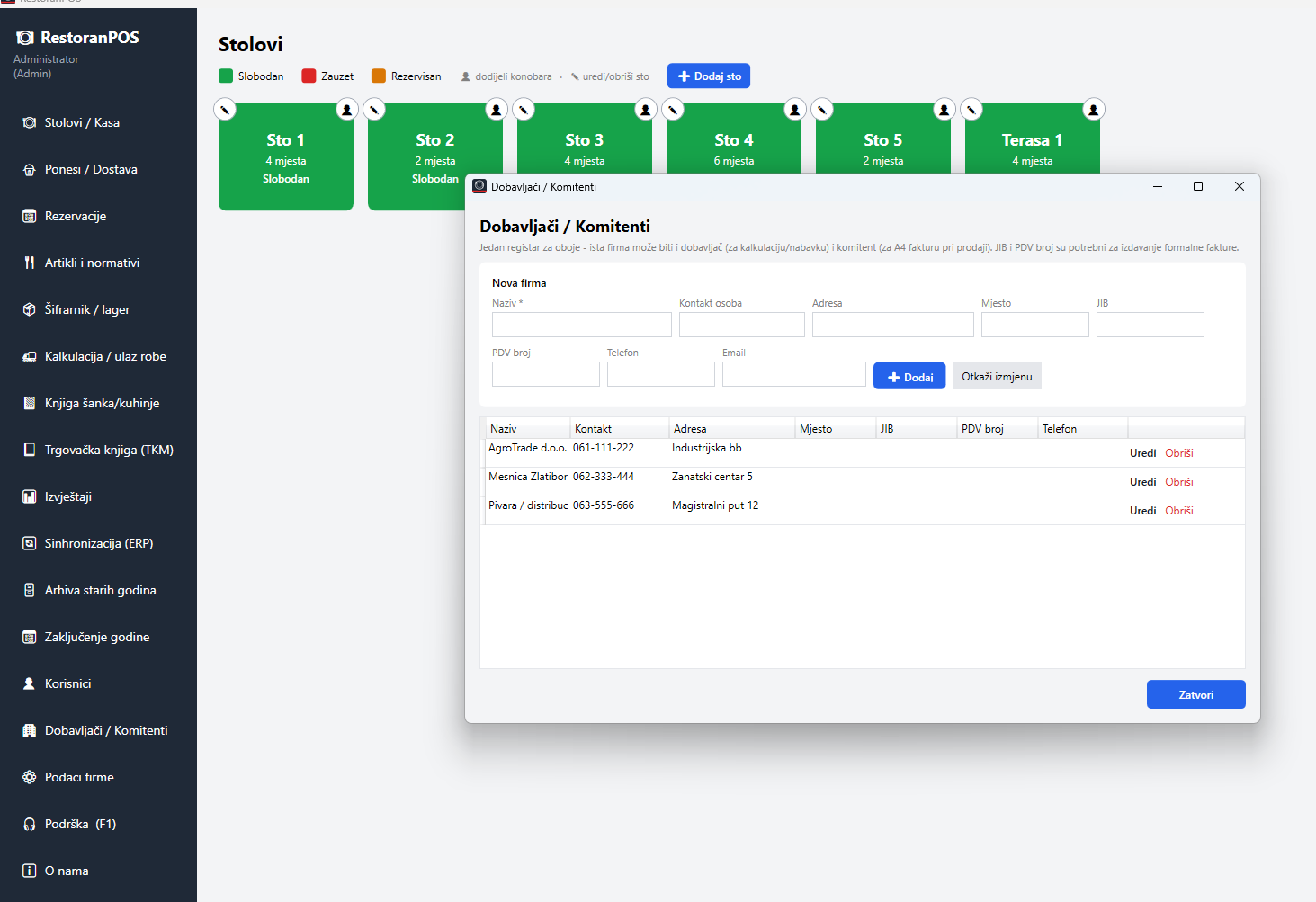Click the edit pencil icon on Sto 3

click(524, 110)
